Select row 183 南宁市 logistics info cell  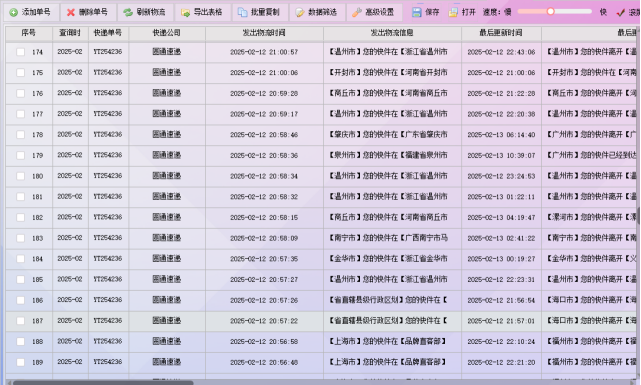(392, 238)
